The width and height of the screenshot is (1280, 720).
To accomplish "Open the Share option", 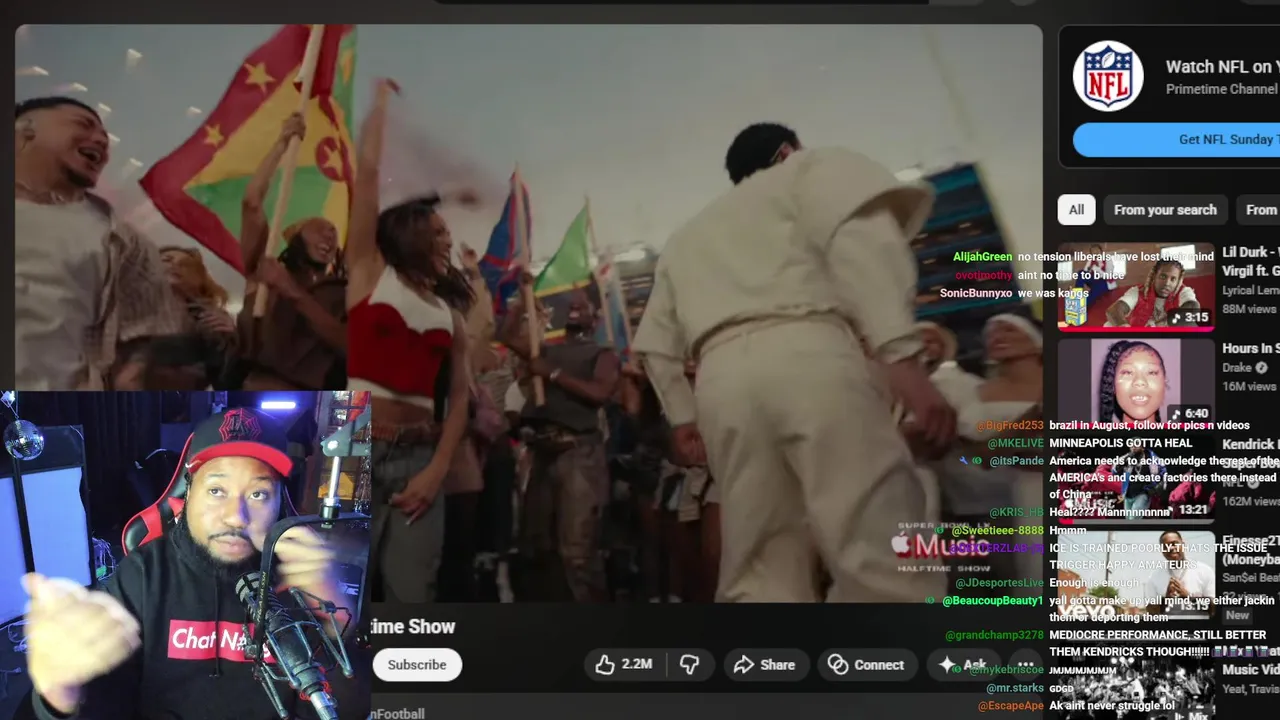I will click(x=764, y=665).
